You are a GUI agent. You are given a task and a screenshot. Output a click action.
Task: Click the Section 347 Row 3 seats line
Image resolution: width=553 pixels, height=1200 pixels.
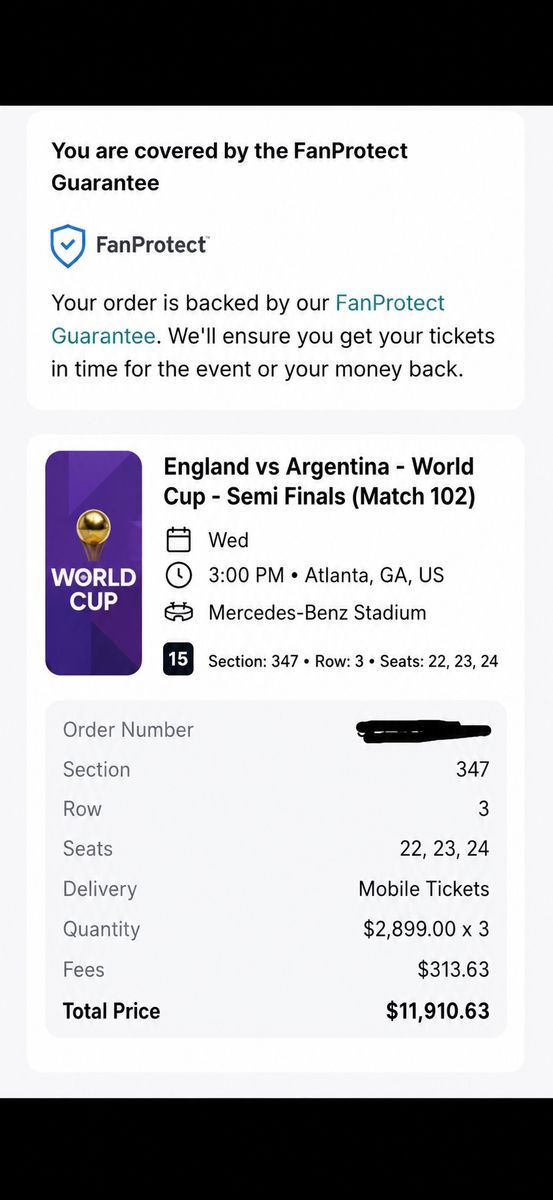click(x=353, y=661)
